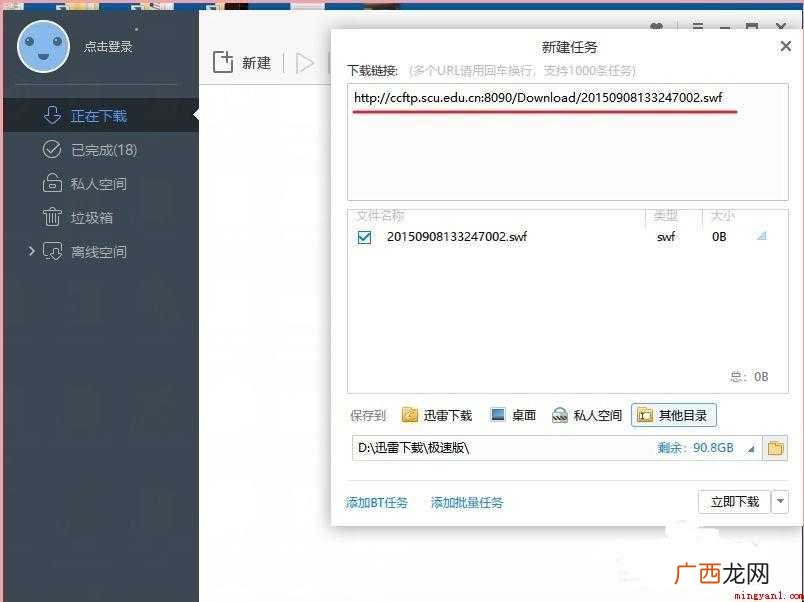Close the 新建任务 dialog
The width and height of the screenshot is (804, 602).
click(x=785, y=47)
